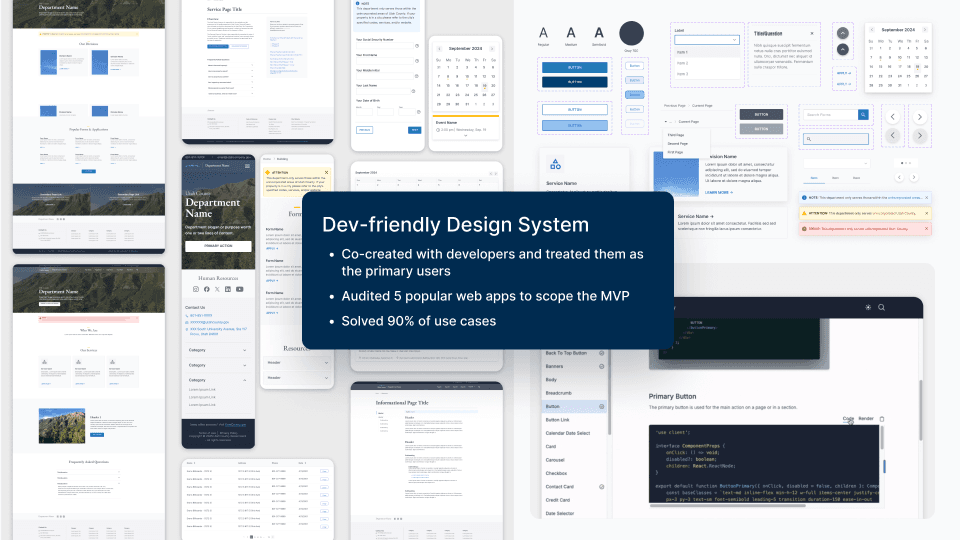Click the Search Forms input field
960x540 pixels.
click(x=831, y=114)
